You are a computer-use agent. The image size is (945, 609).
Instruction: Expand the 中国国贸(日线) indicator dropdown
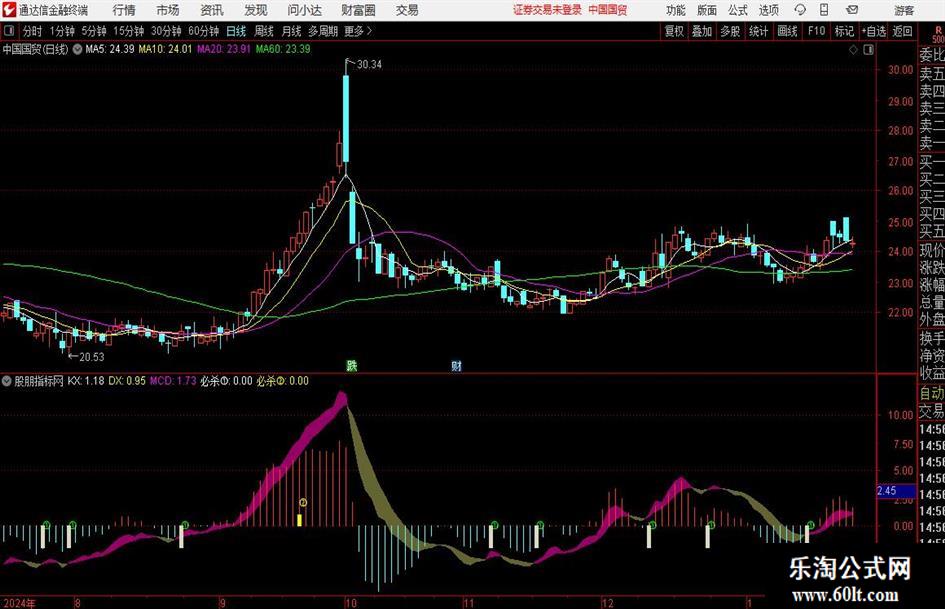pos(77,49)
